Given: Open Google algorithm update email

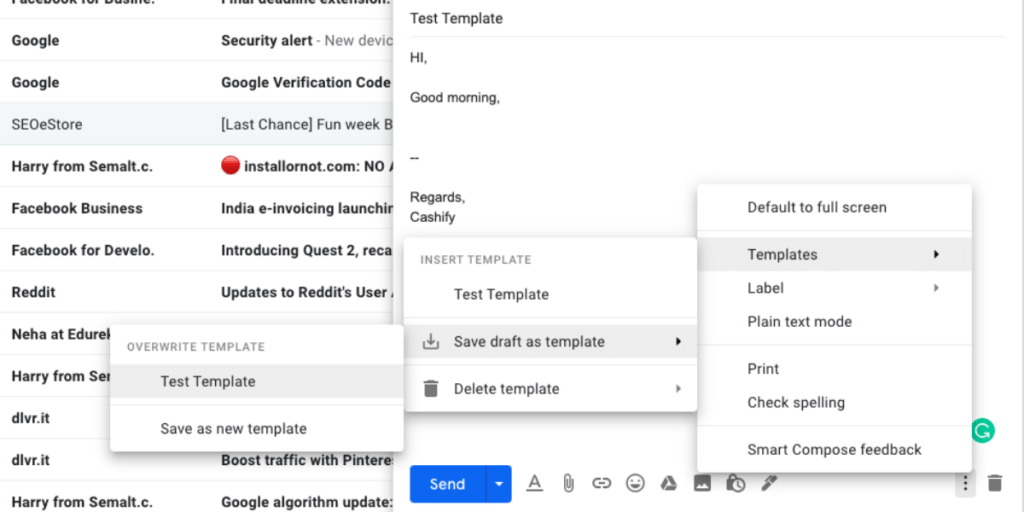Looking at the screenshot, I should click(197, 502).
